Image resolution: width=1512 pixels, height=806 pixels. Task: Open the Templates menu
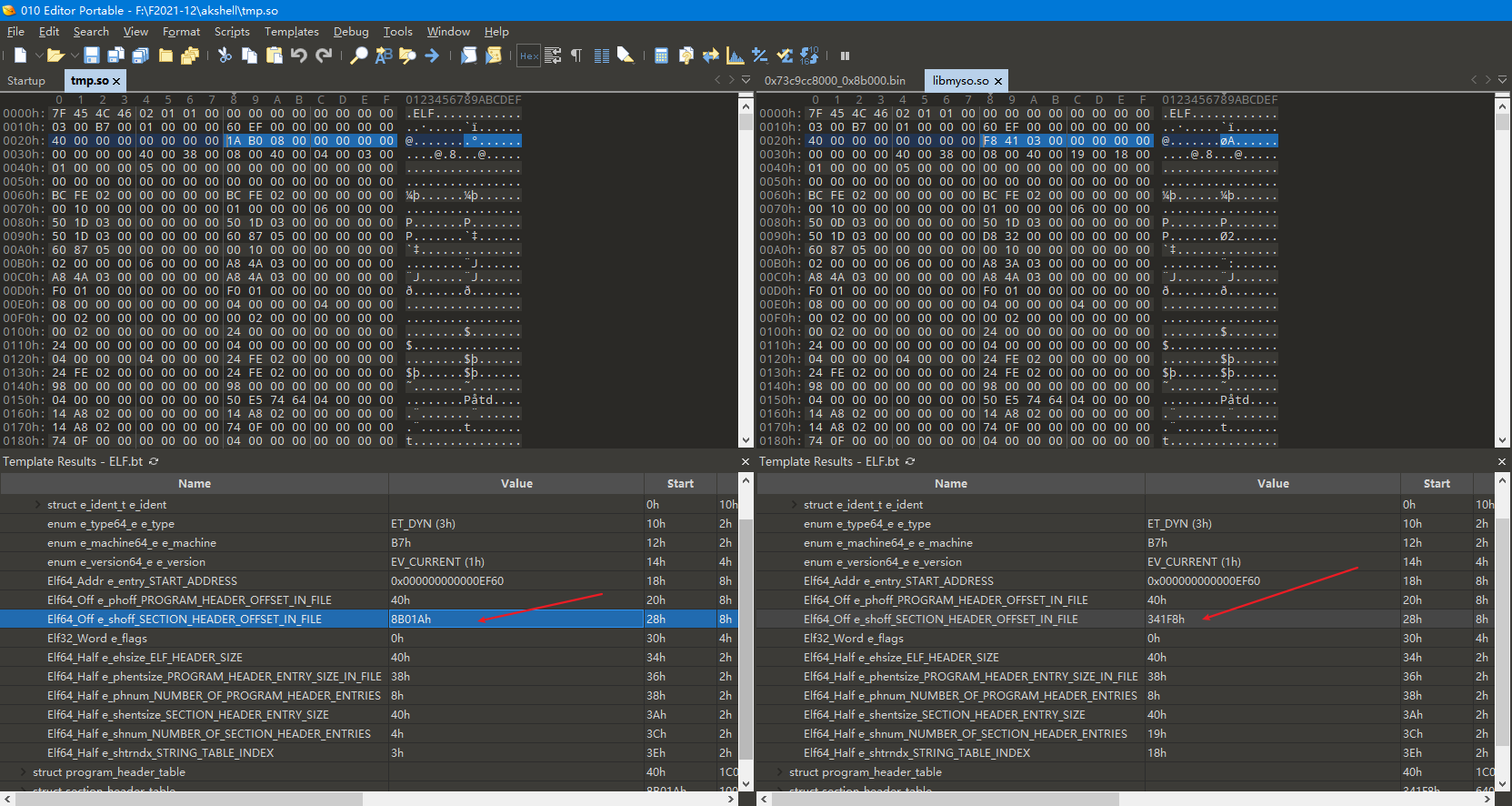(292, 32)
